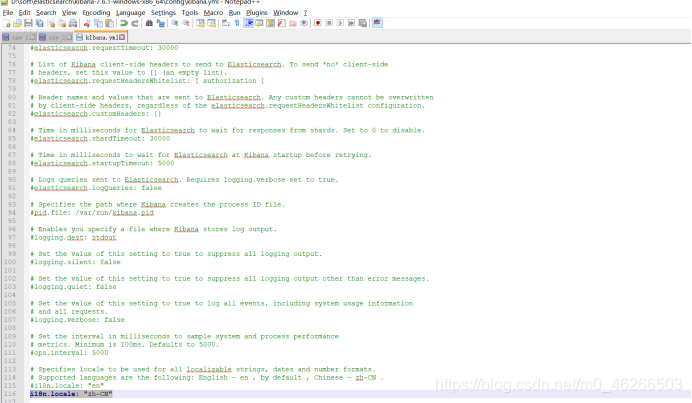Click the #logging.verbose: false line

(77, 320)
